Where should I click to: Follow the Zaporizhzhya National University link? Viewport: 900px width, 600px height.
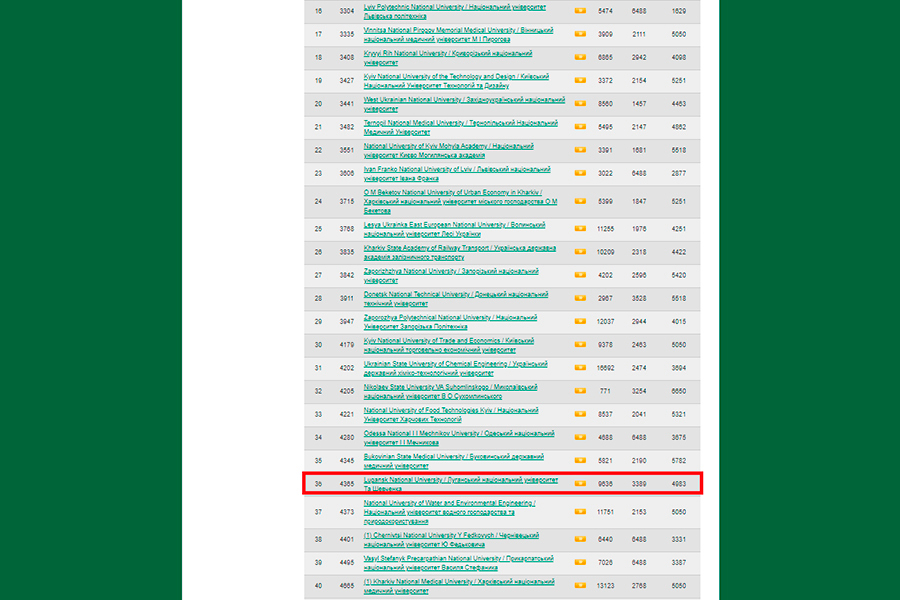[x=451, y=276]
